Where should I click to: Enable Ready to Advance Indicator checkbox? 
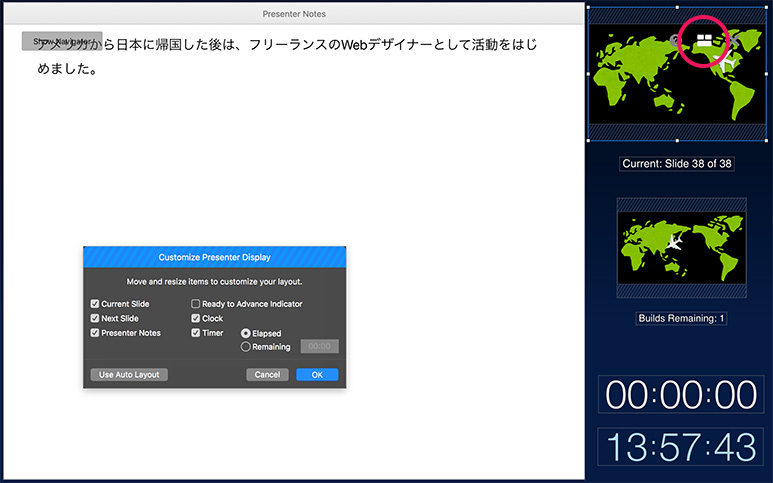click(x=196, y=304)
